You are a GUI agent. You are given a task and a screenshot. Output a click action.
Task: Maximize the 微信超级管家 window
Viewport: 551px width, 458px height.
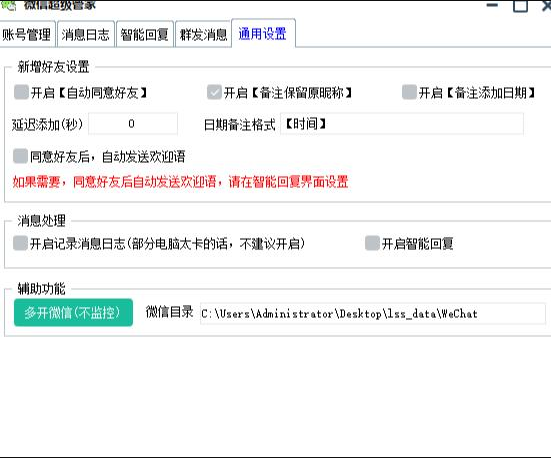pyautogui.click(x=520, y=5)
